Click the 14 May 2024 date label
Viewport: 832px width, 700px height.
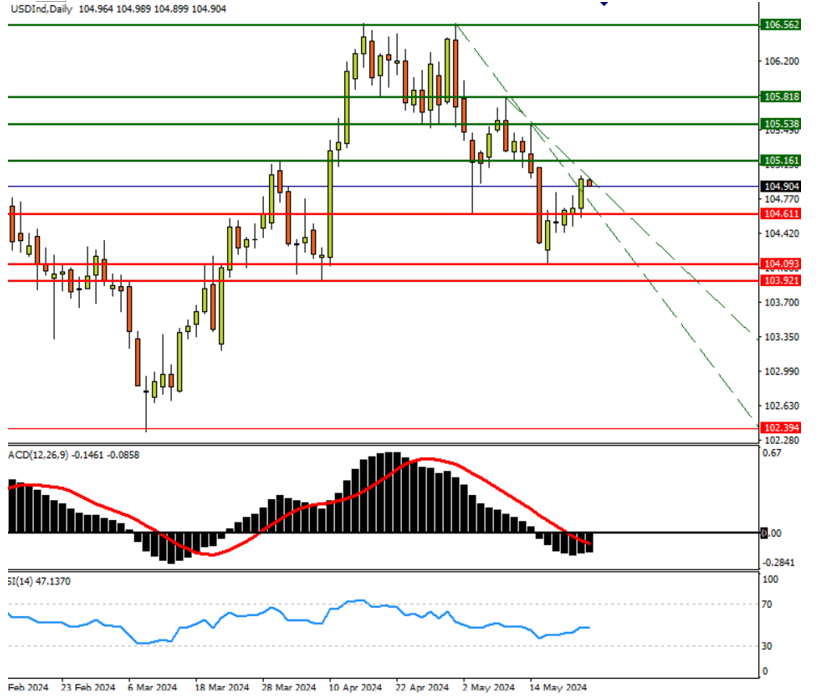pyautogui.click(x=557, y=688)
